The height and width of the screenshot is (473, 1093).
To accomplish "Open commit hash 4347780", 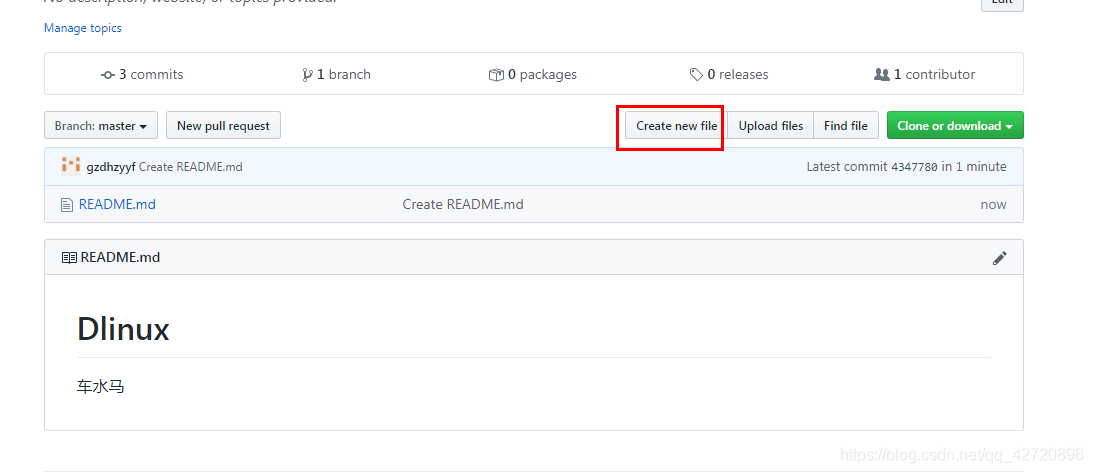I will pos(915,167).
